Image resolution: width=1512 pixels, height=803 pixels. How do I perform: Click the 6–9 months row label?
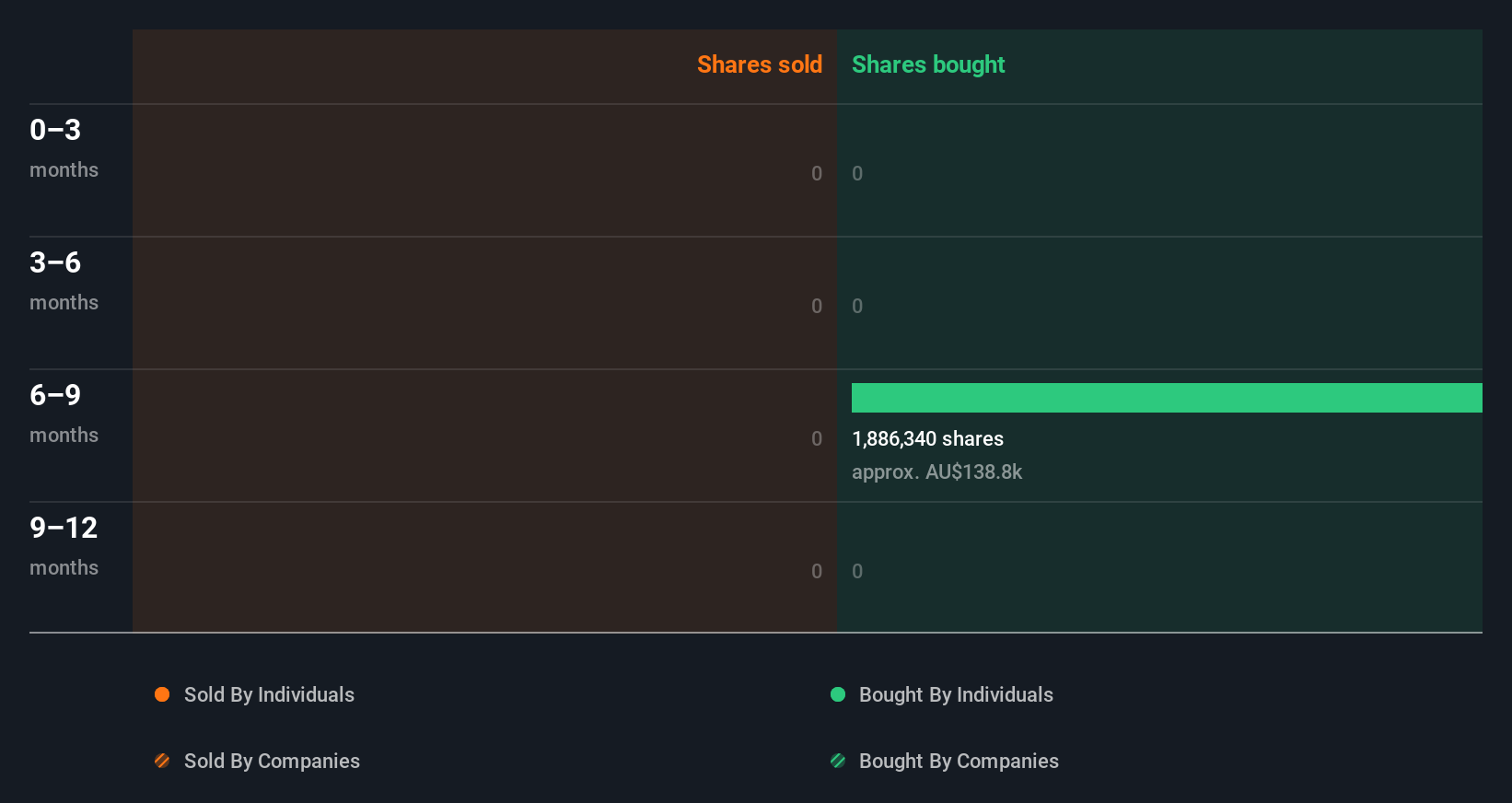[x=64, y=413]
